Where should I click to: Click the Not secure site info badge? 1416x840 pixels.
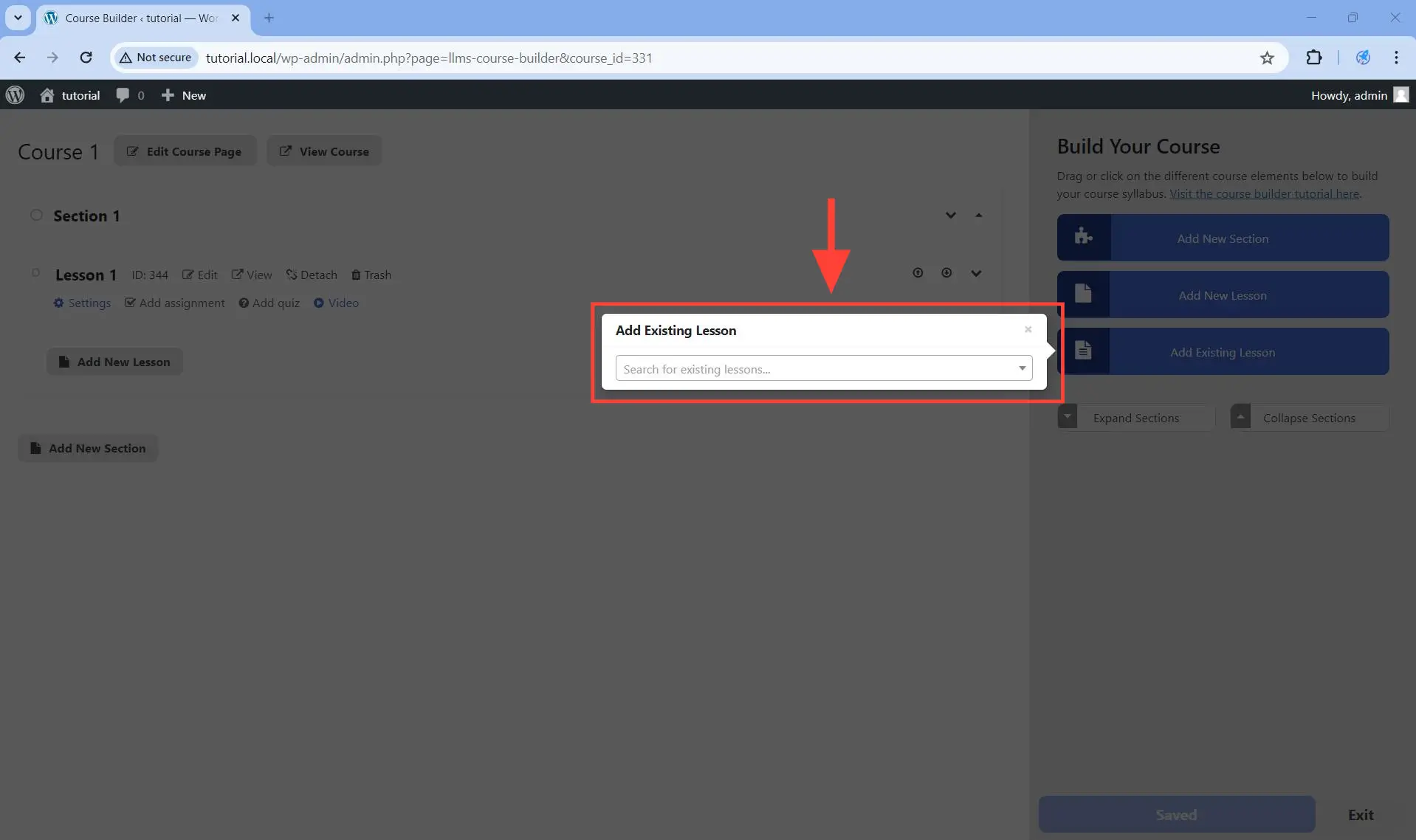coord(156,58)
